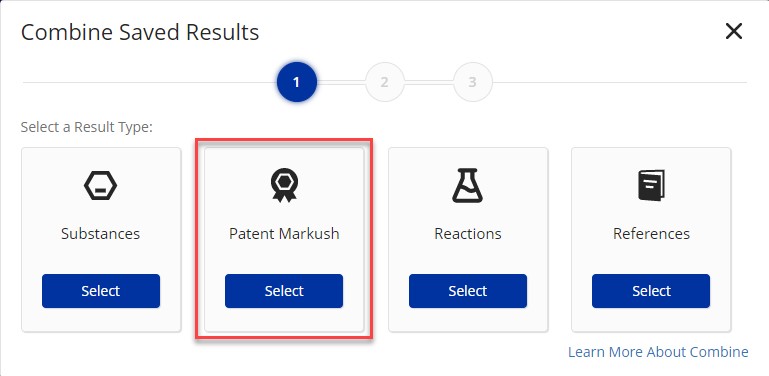Jump to step 3 circle
769x376 pixels.
coord(472,82)
